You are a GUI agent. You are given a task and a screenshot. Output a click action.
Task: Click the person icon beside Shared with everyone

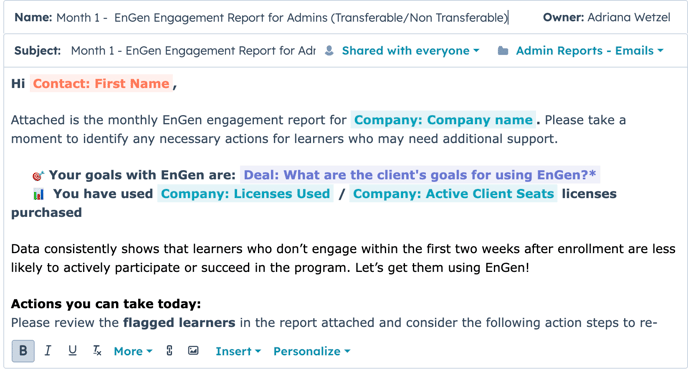[x=329, y=51]
